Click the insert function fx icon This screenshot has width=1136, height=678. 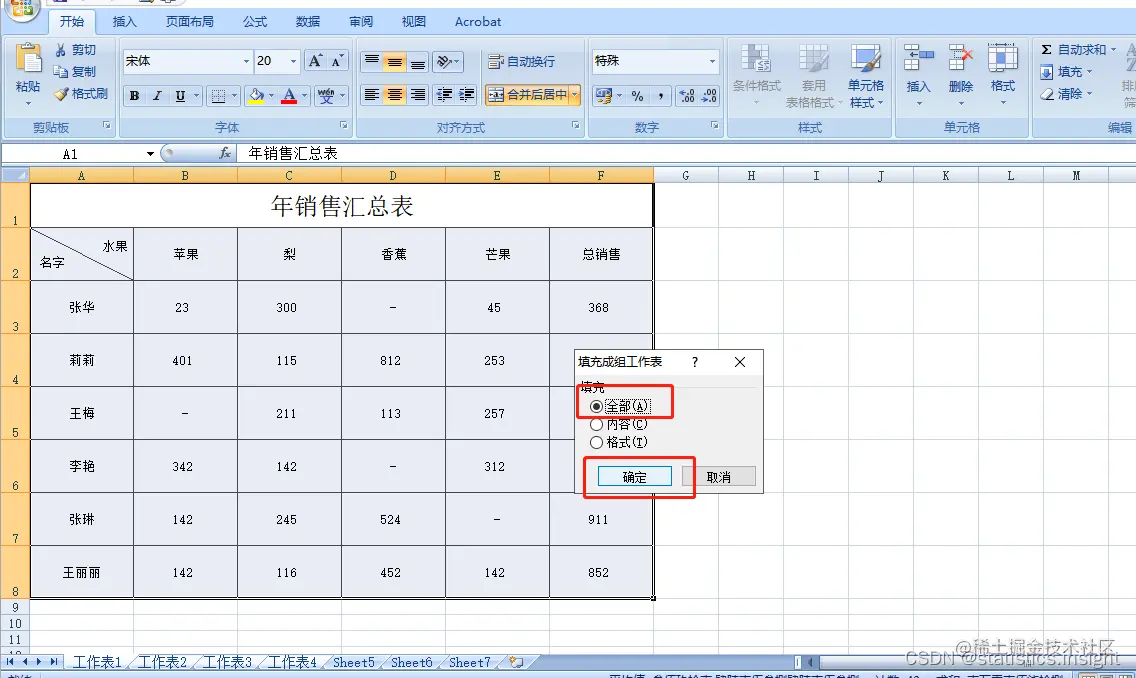[x=225, y=154]
